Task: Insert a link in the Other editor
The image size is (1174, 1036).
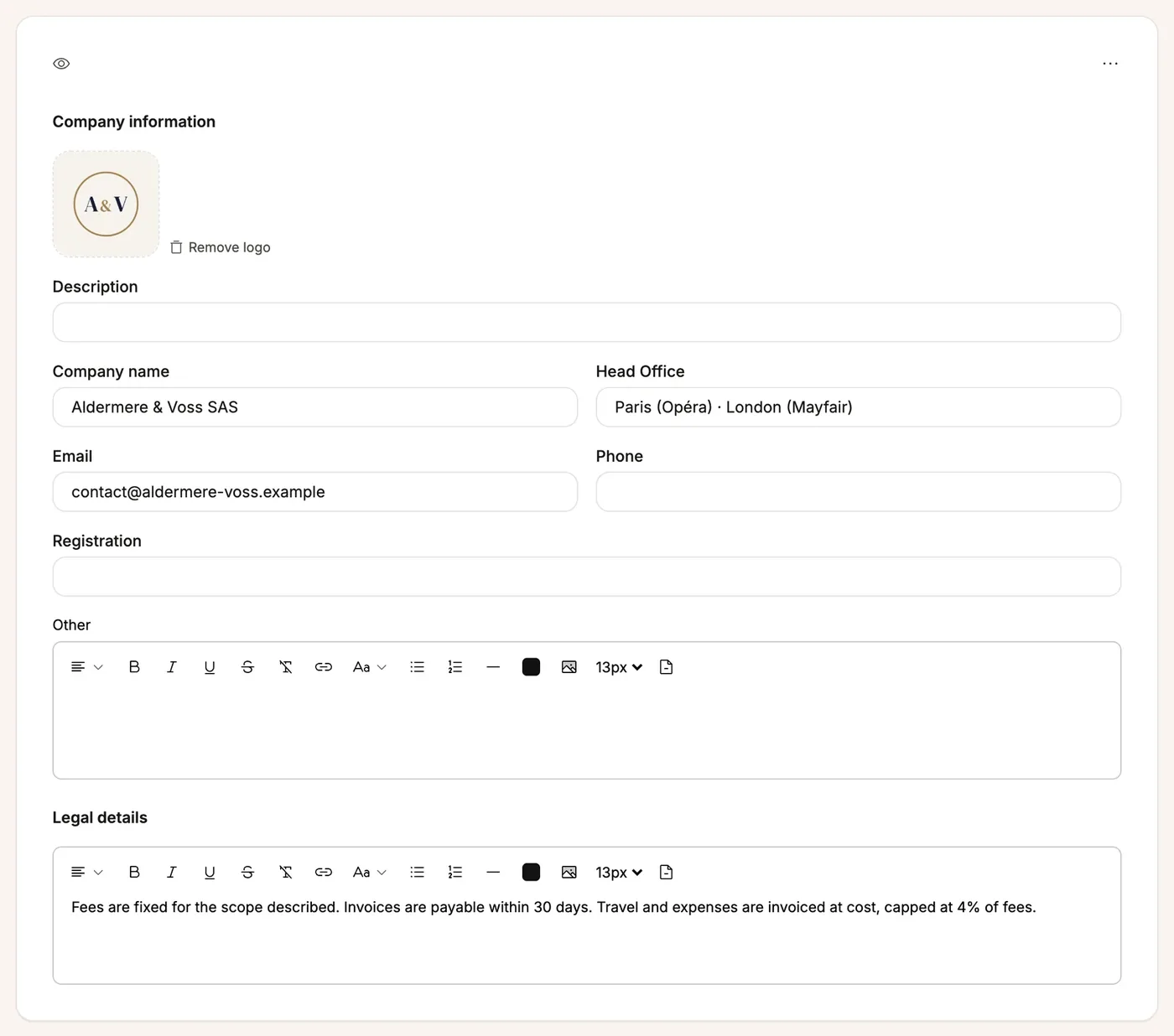Action: tap(324, 667)
